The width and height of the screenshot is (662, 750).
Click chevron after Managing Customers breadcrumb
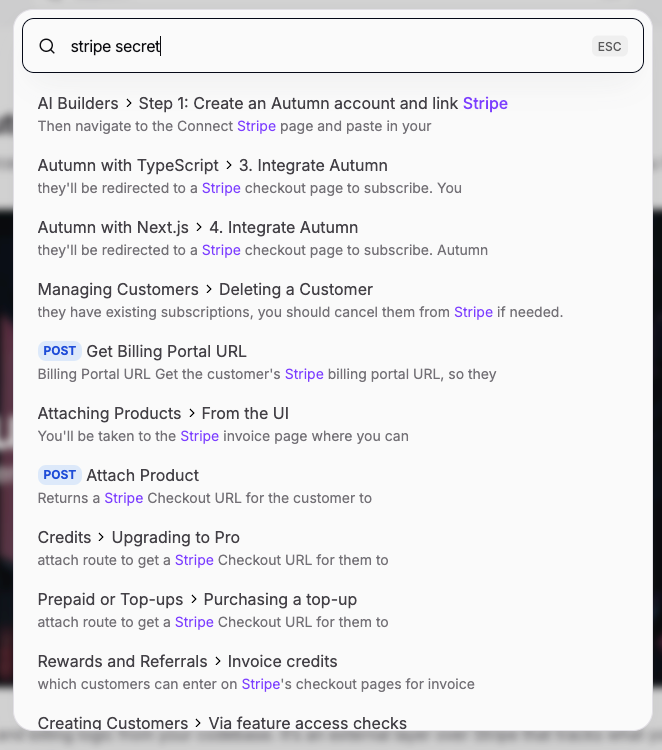[209, 290]
